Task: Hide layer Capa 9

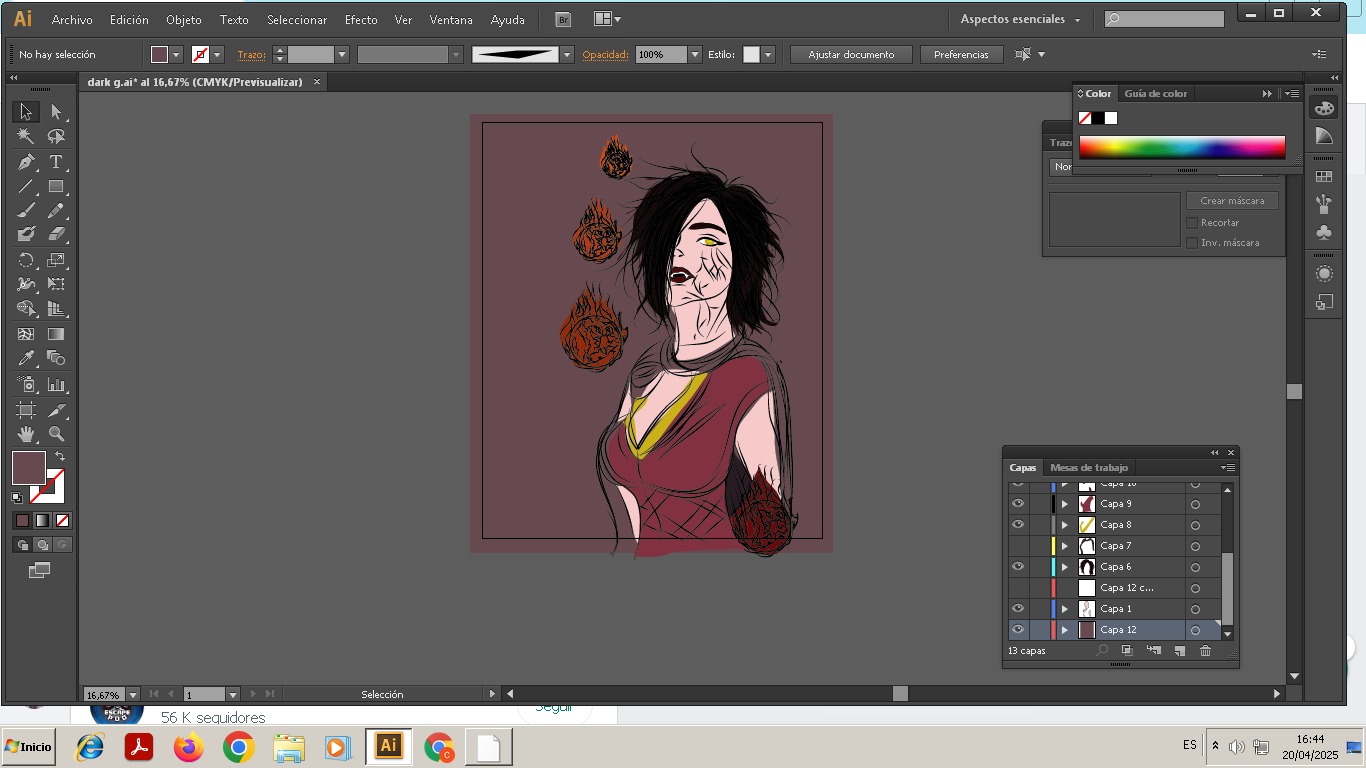Action: point(1018,504)
